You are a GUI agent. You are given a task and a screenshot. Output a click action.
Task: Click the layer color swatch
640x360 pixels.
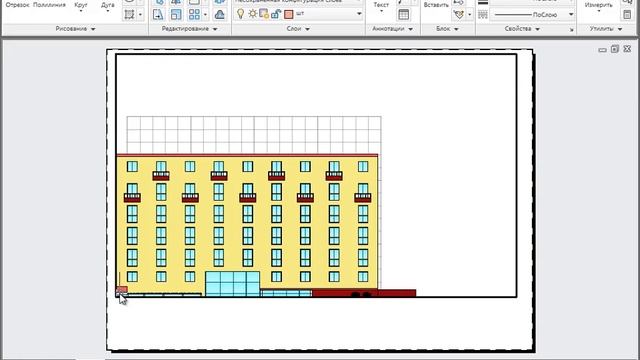coord(289,14)
